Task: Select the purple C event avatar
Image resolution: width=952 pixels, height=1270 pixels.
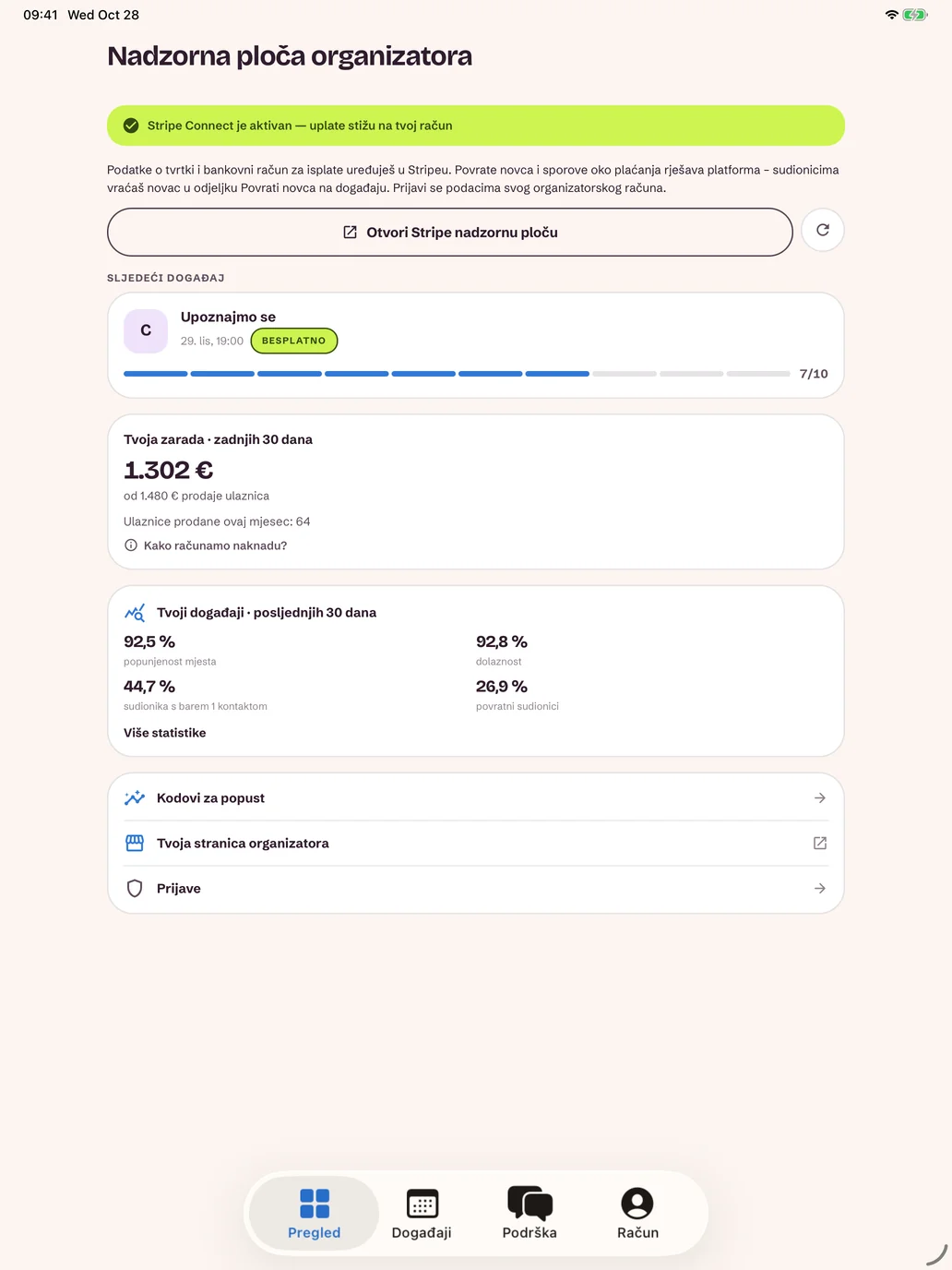Action: coord(146,330)
